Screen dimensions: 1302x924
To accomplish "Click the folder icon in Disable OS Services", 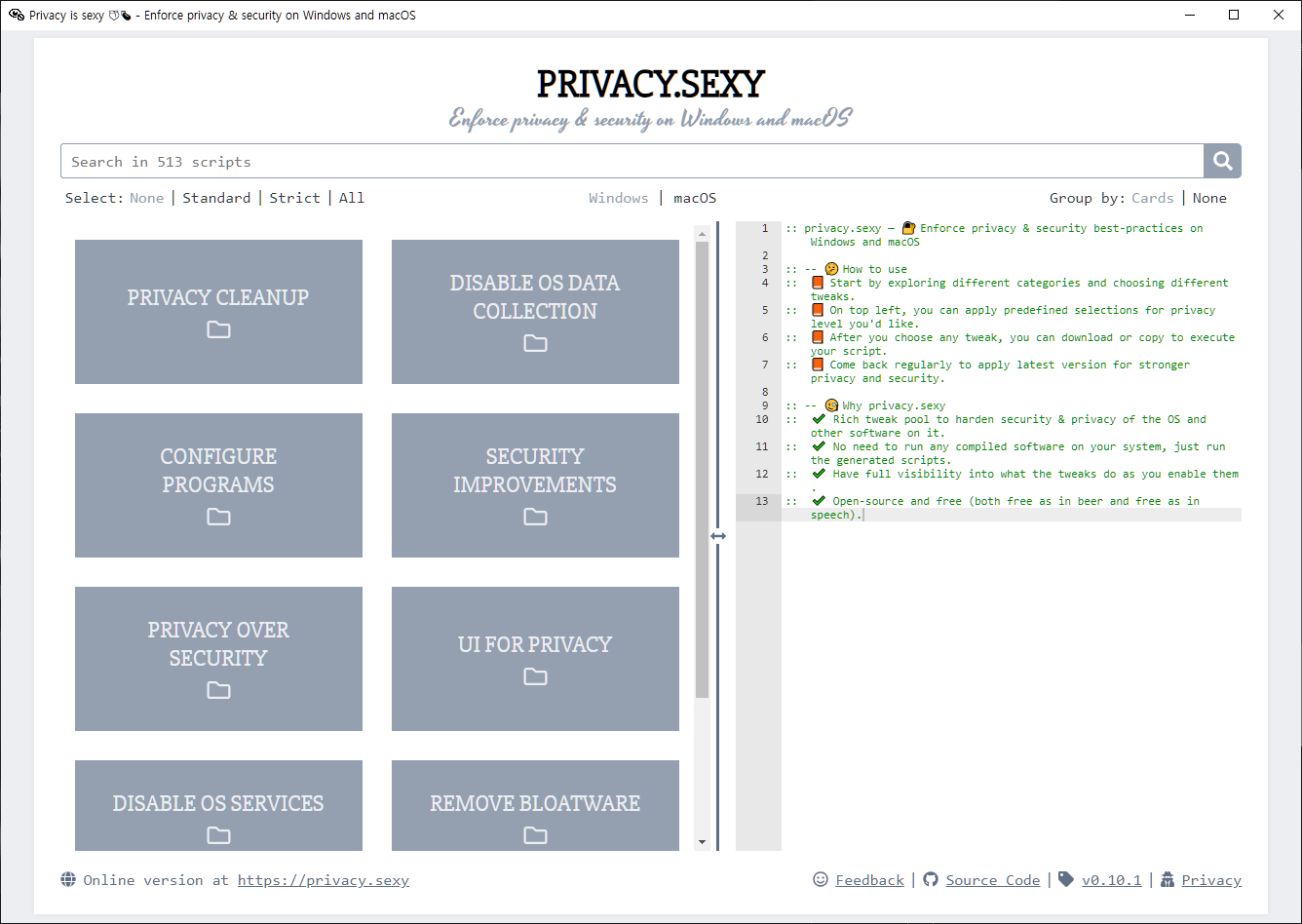I will coord(218,835).
